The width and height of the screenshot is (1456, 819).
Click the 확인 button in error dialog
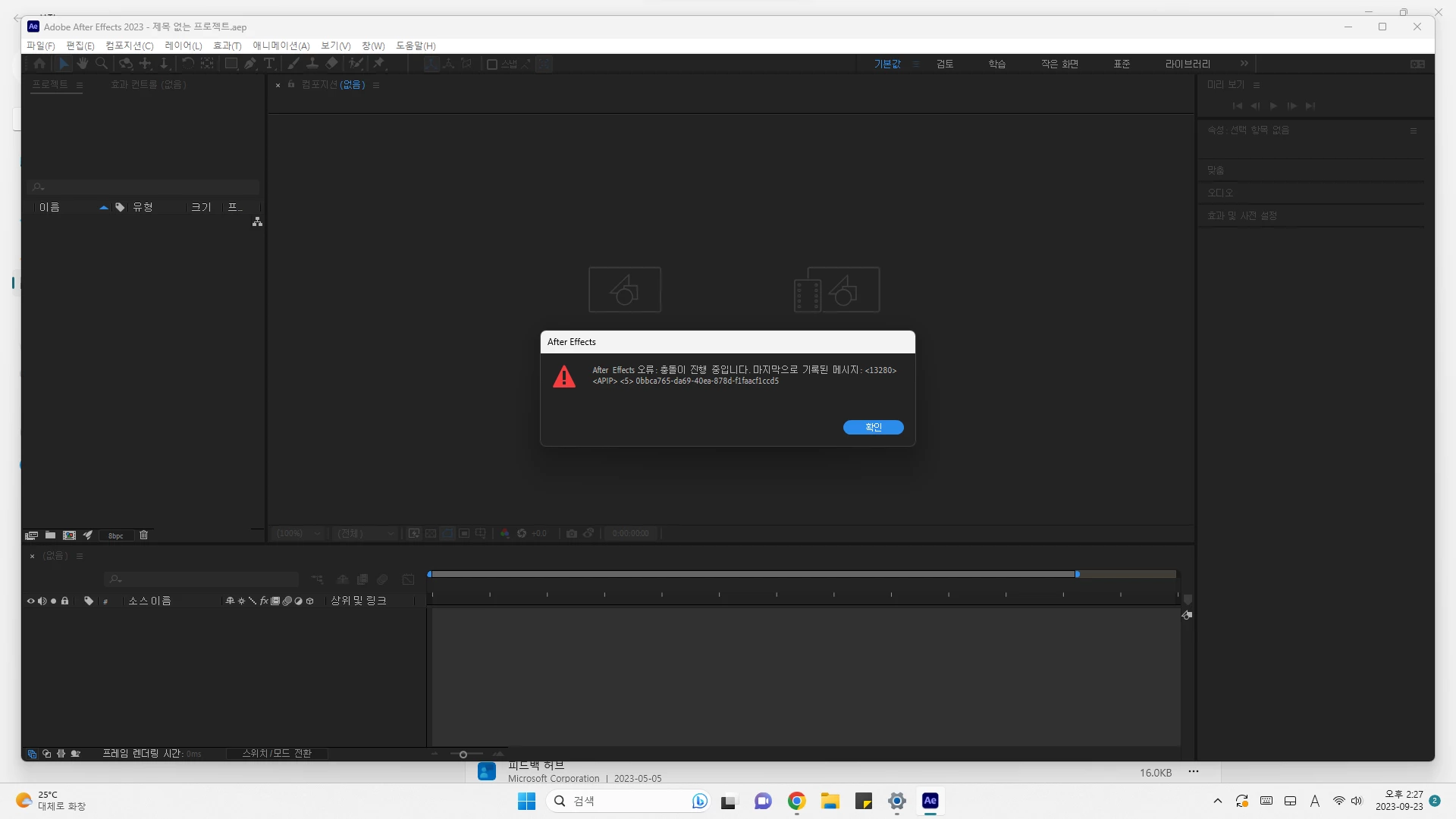coord(873,427)
